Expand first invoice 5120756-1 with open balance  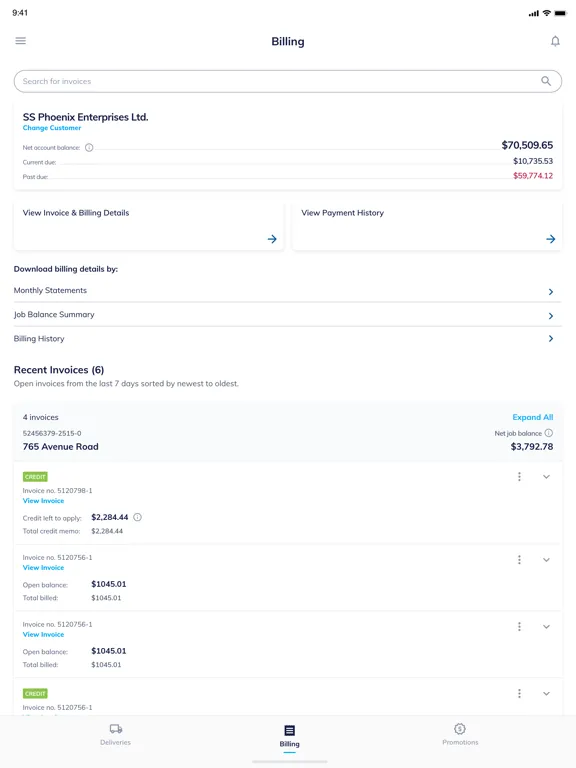click(546, 560)
